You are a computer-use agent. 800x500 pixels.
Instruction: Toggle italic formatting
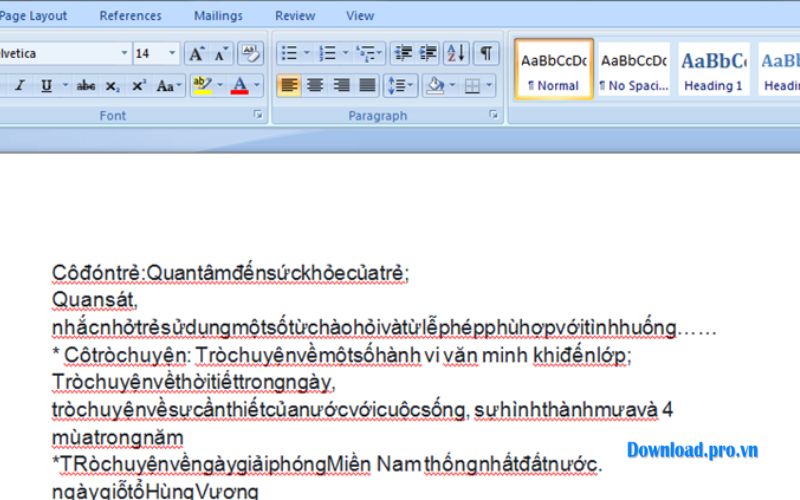click(x=20, y=86)
